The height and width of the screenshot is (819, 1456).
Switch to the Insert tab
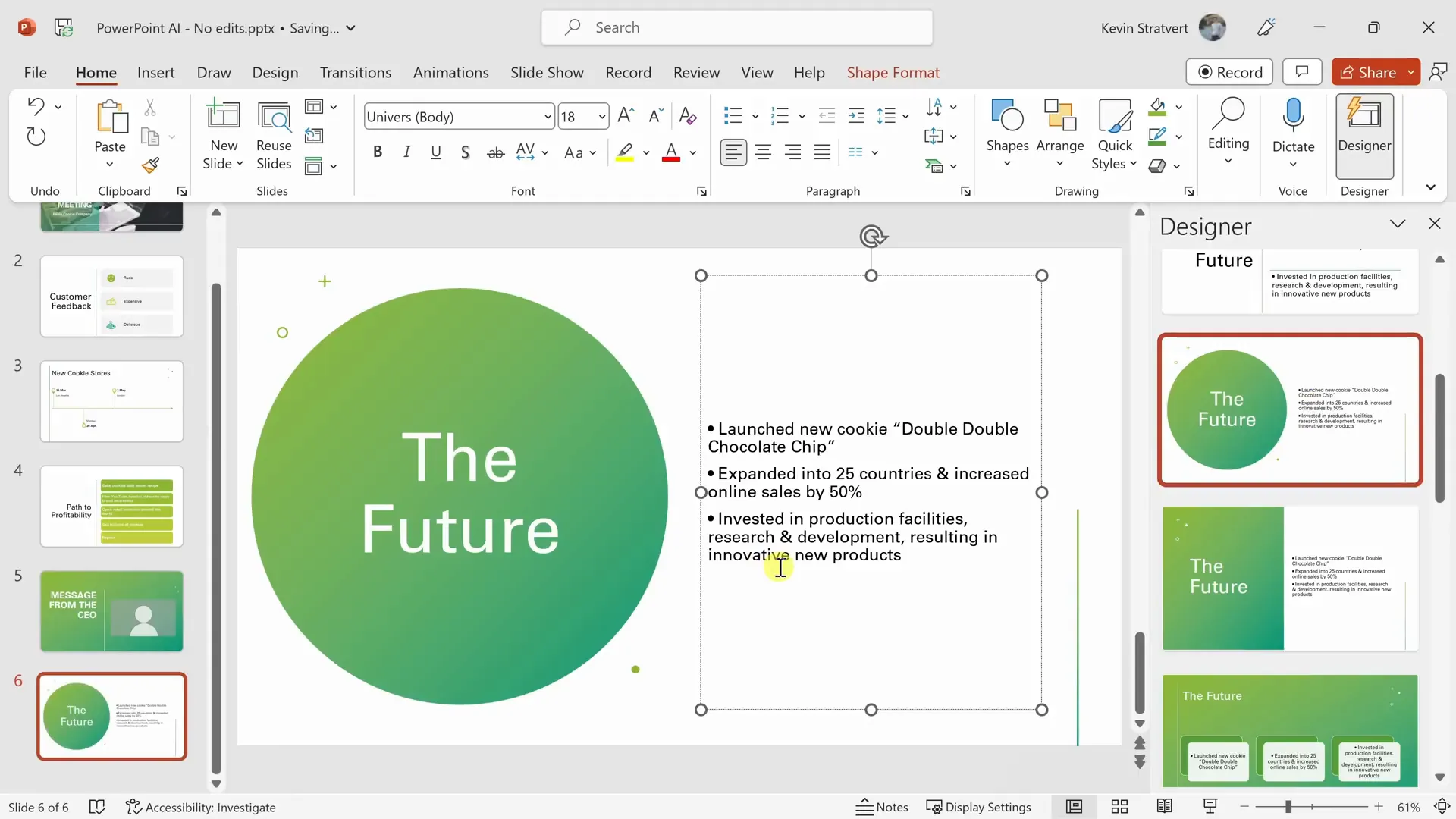click(155, 72)
